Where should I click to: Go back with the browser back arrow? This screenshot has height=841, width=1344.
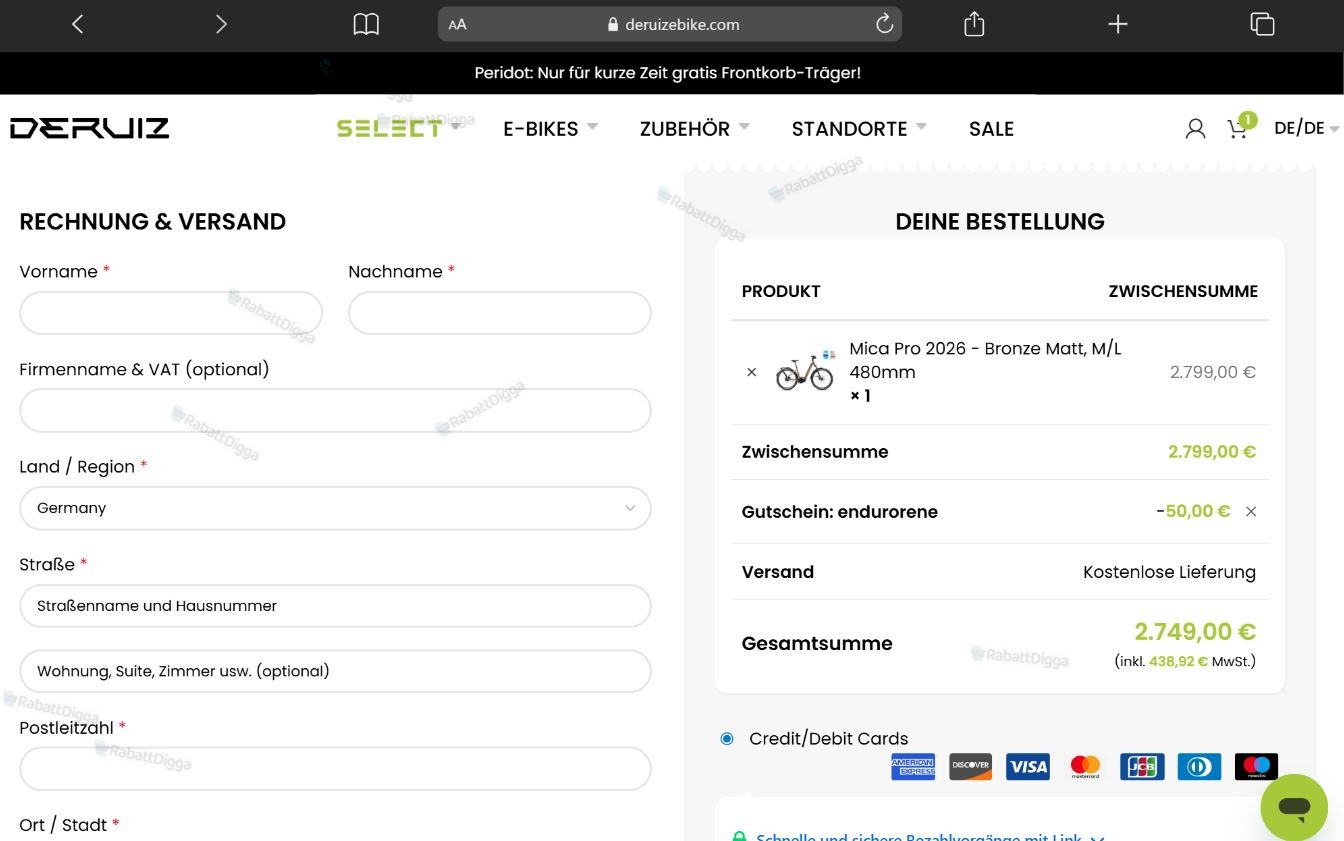coord(78,24)
